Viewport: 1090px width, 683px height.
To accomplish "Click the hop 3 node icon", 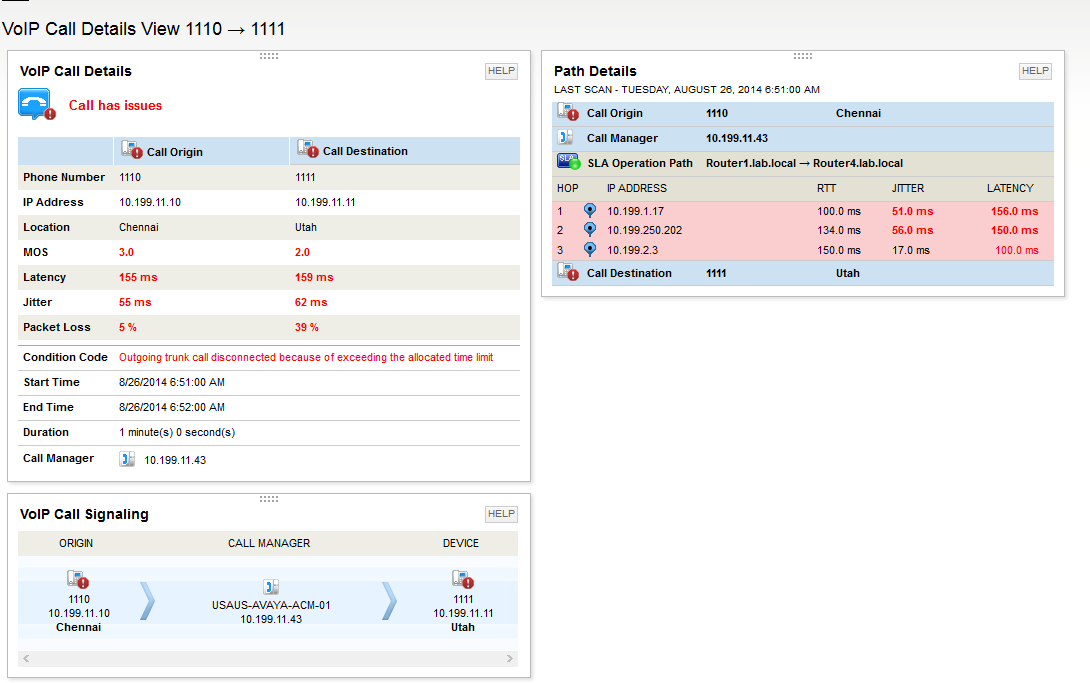I will 589,249.
